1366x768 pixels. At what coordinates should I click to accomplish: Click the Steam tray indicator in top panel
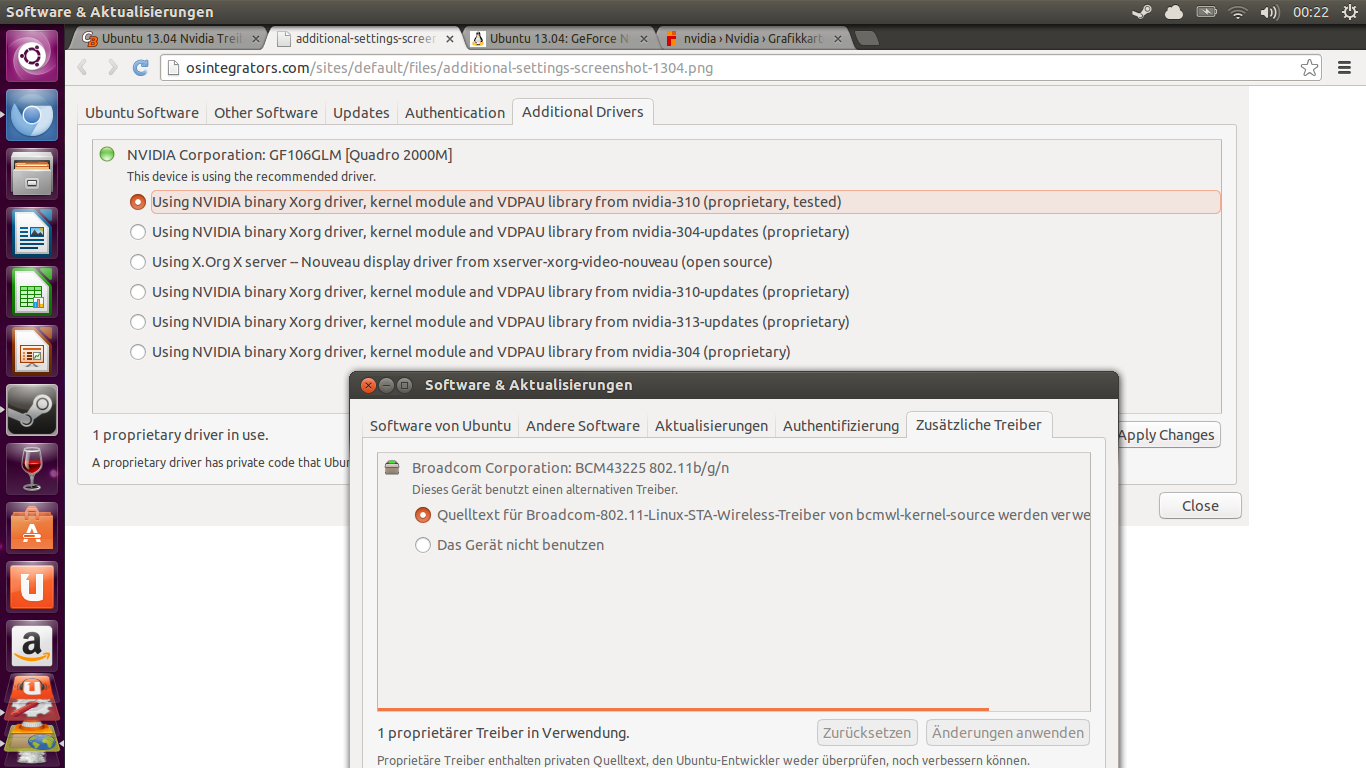(1141, 12)
